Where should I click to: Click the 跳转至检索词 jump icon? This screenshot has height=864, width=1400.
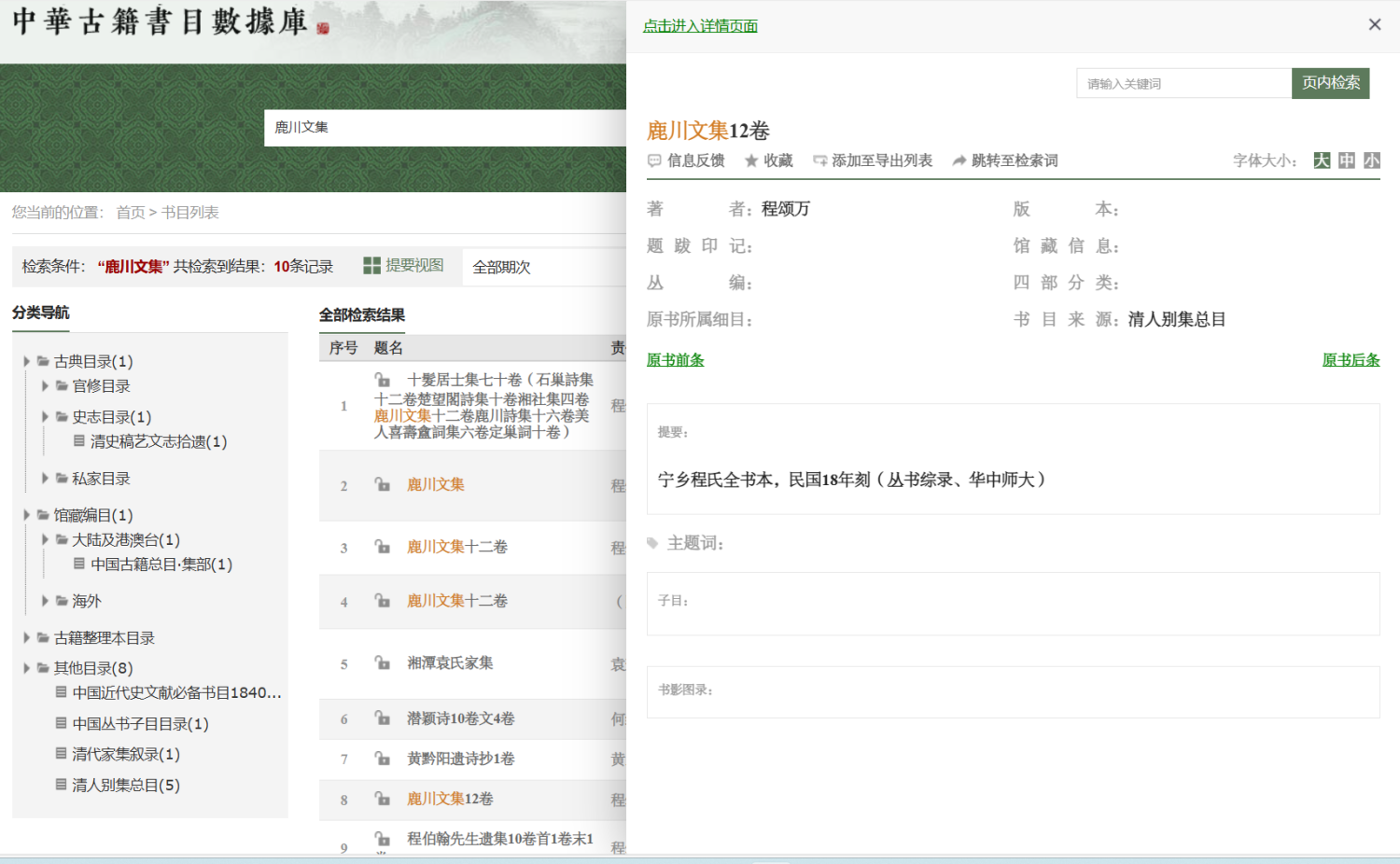pyautogui.click(x=959, y=160)
